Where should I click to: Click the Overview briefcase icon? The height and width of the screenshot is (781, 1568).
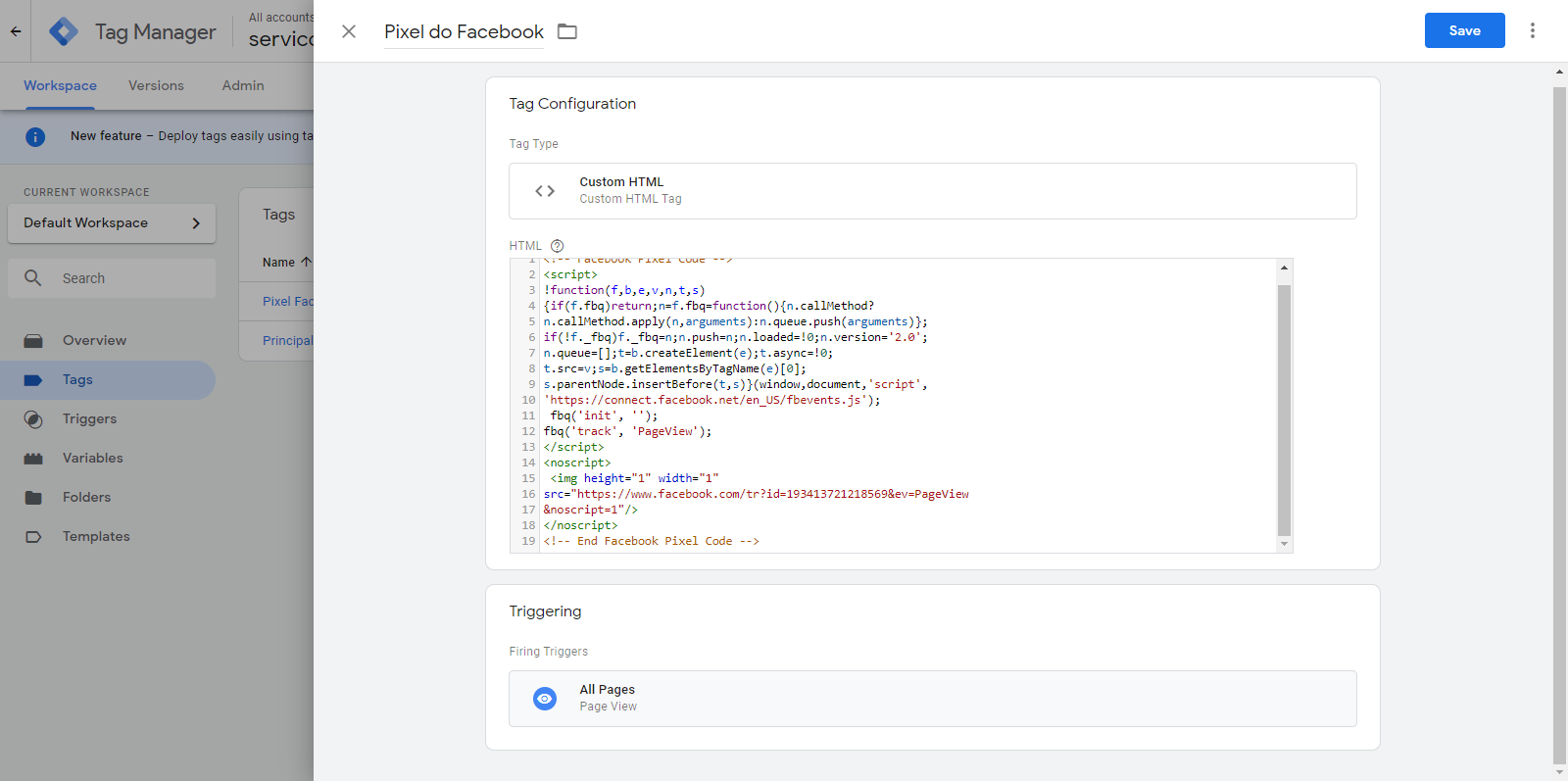tap(33, 341)
